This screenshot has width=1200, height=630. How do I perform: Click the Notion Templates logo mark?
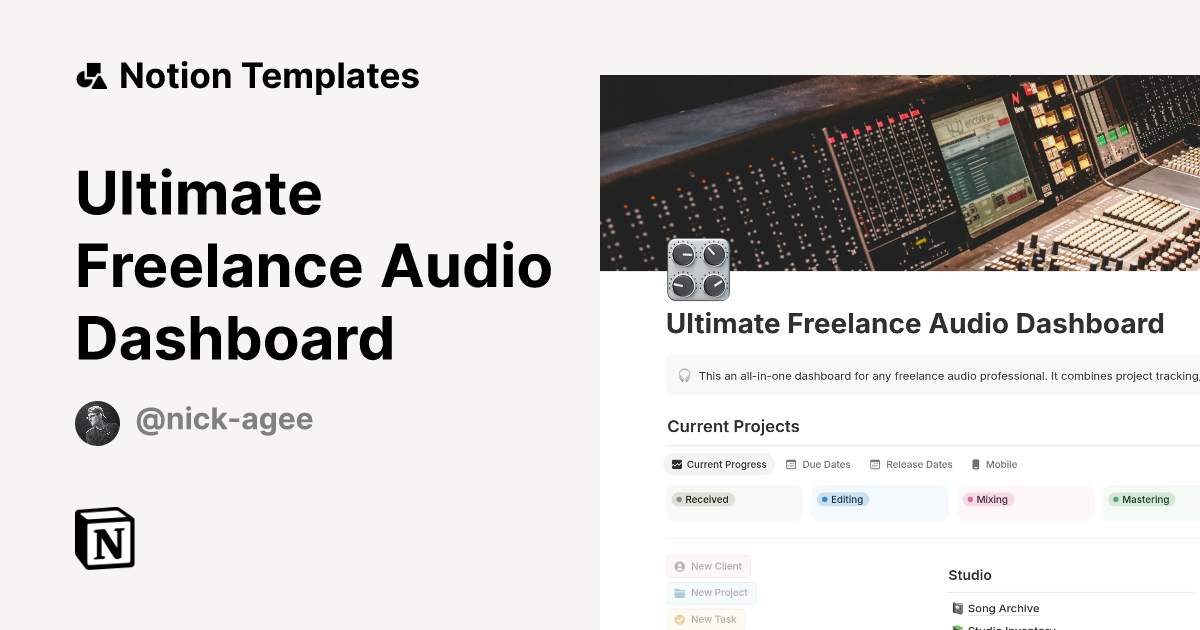pyautogui.click(x=91, y=75)
